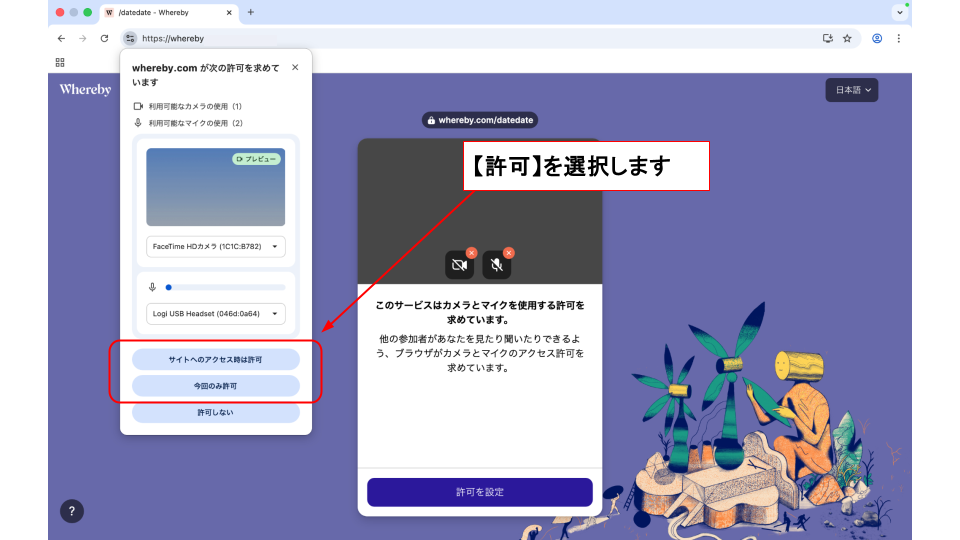
Task: Click サイトへのアクセス時は許可 button
Action: click(215, 359)
